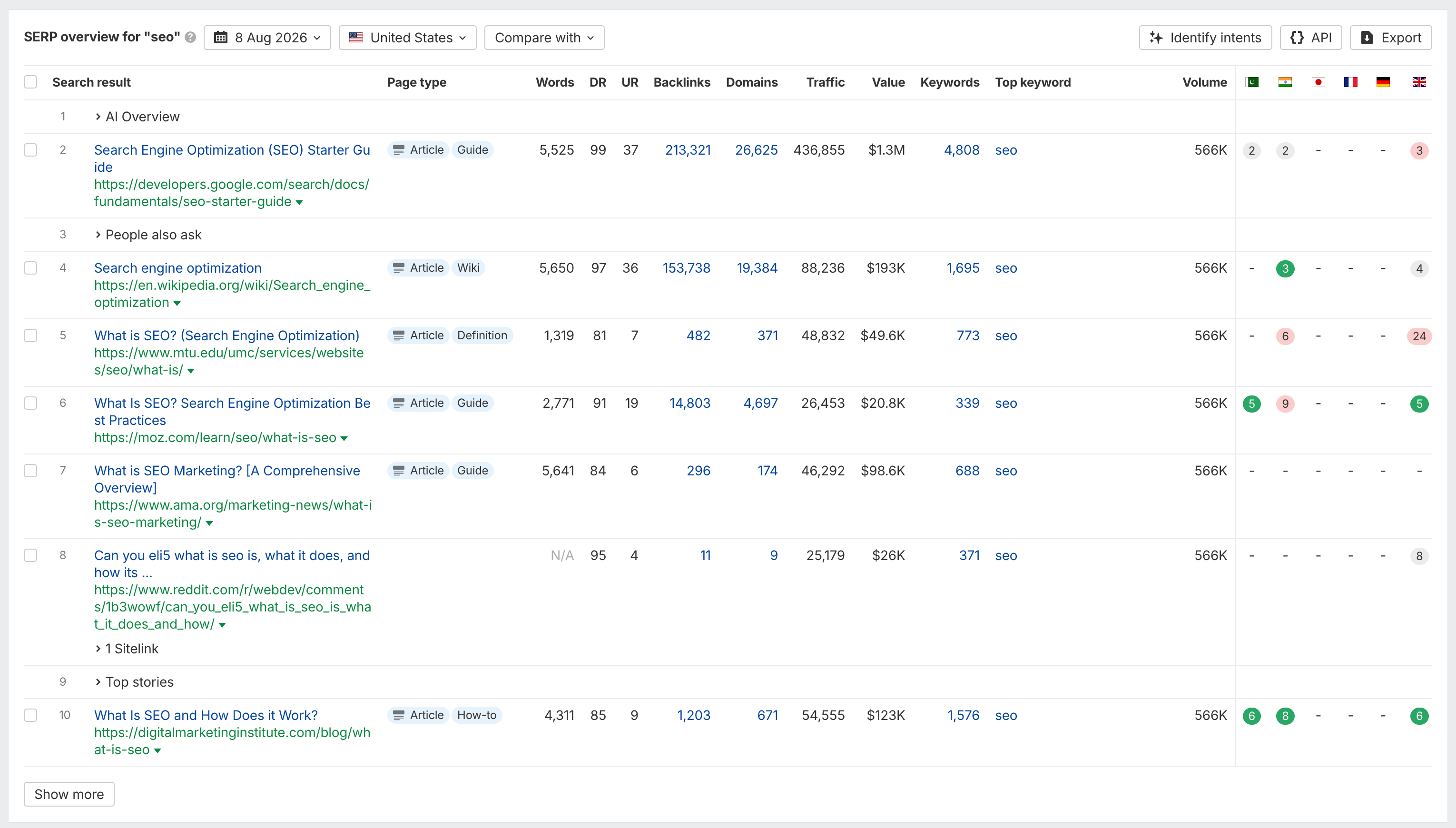Image resolution: width=1456 pixels, height=828 pixels.
Task: Open the United States country dropdown
Action: [x=408, y=38]
